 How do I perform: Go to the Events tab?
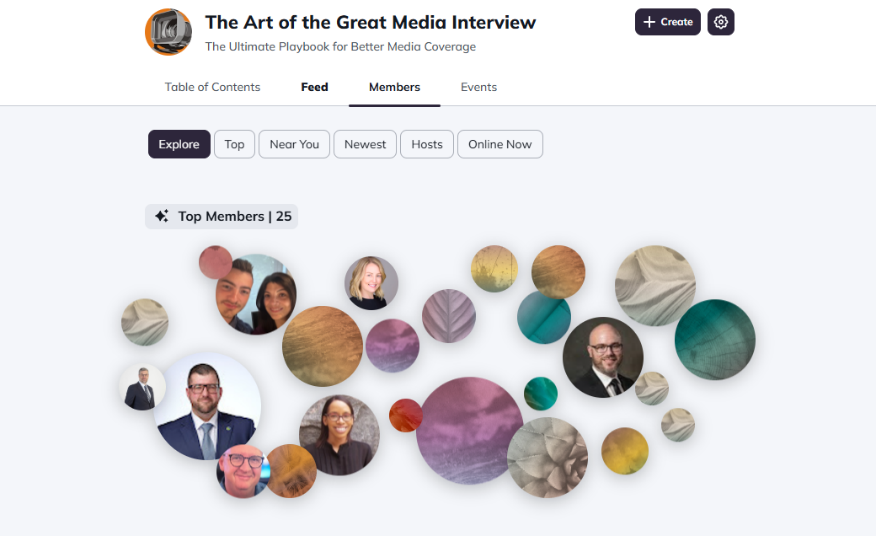coord(479,87)
